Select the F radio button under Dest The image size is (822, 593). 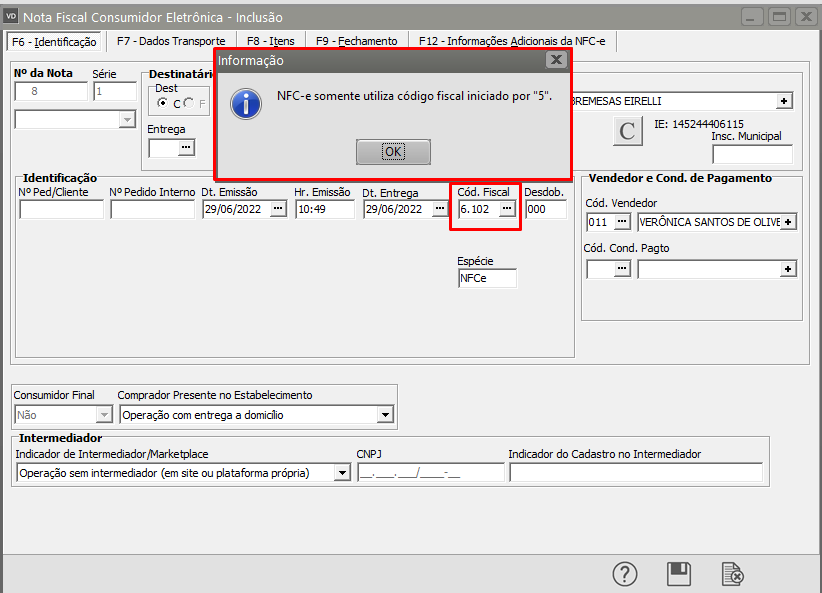point(188,103)
